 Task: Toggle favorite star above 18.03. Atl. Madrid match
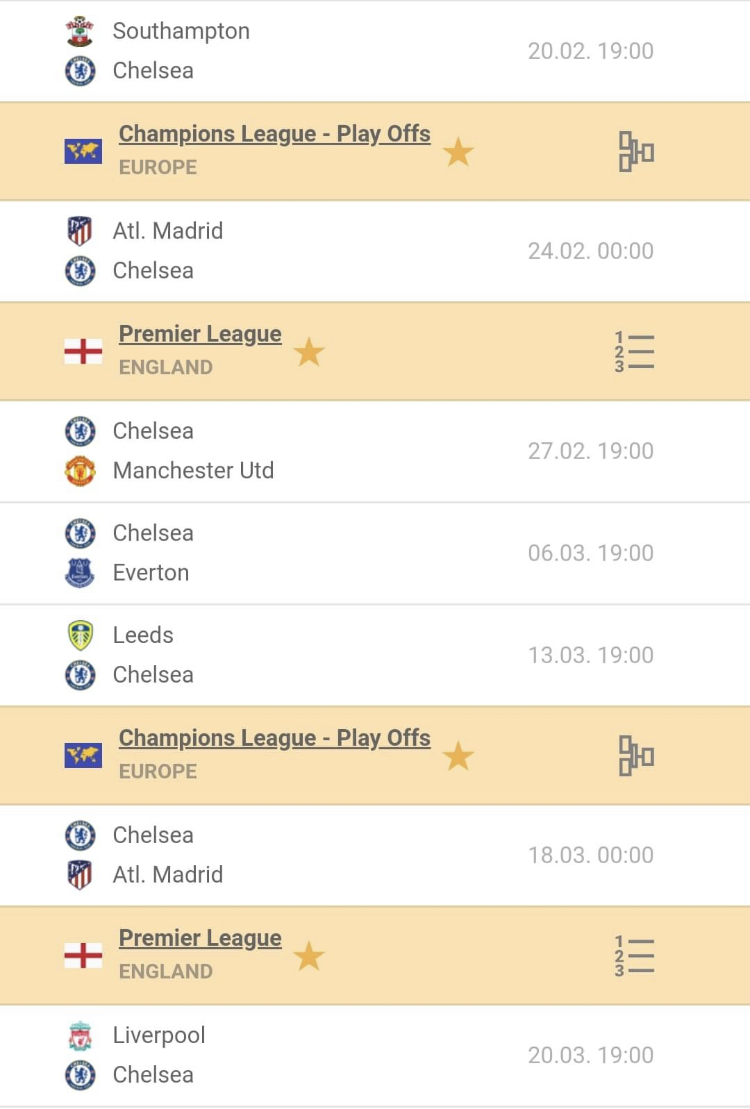tap(458, 757)
